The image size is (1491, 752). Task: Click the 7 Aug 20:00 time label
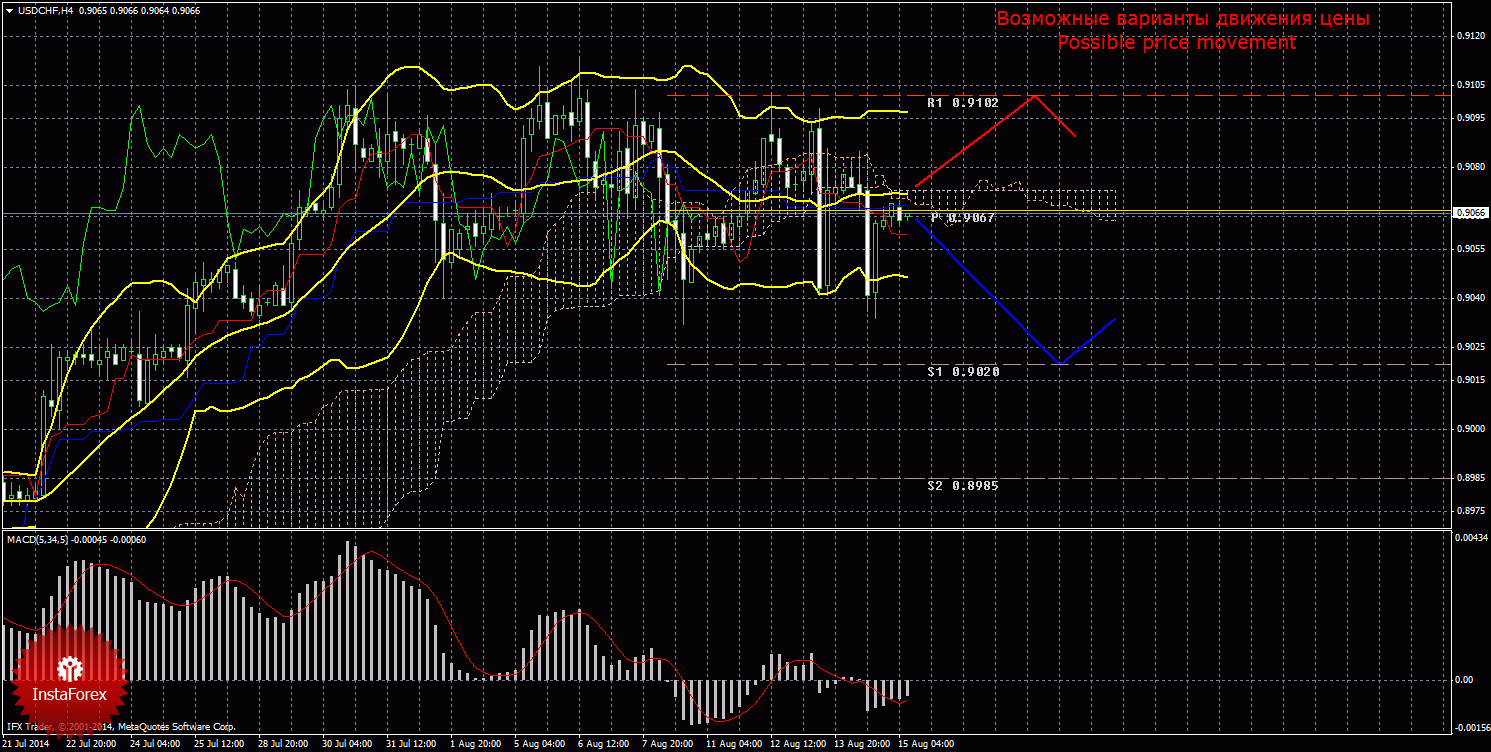pos(666,744)
